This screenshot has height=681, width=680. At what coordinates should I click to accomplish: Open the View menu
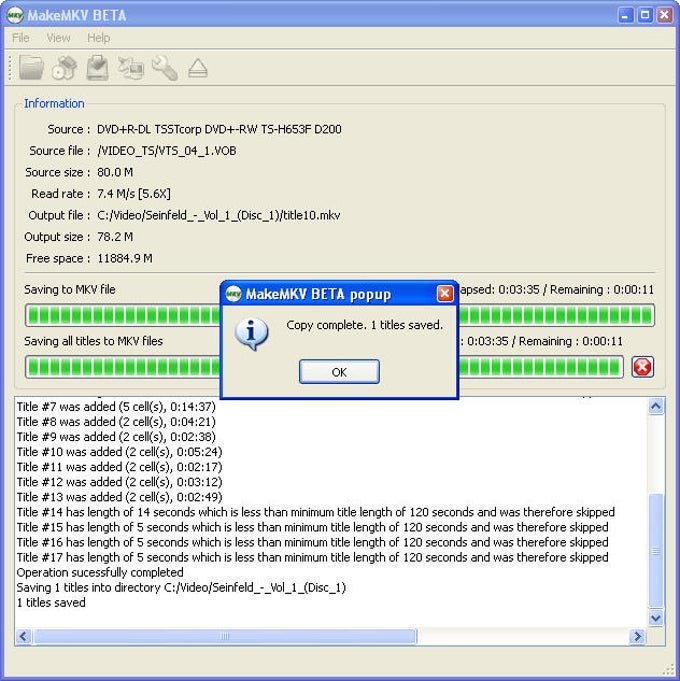58,38
